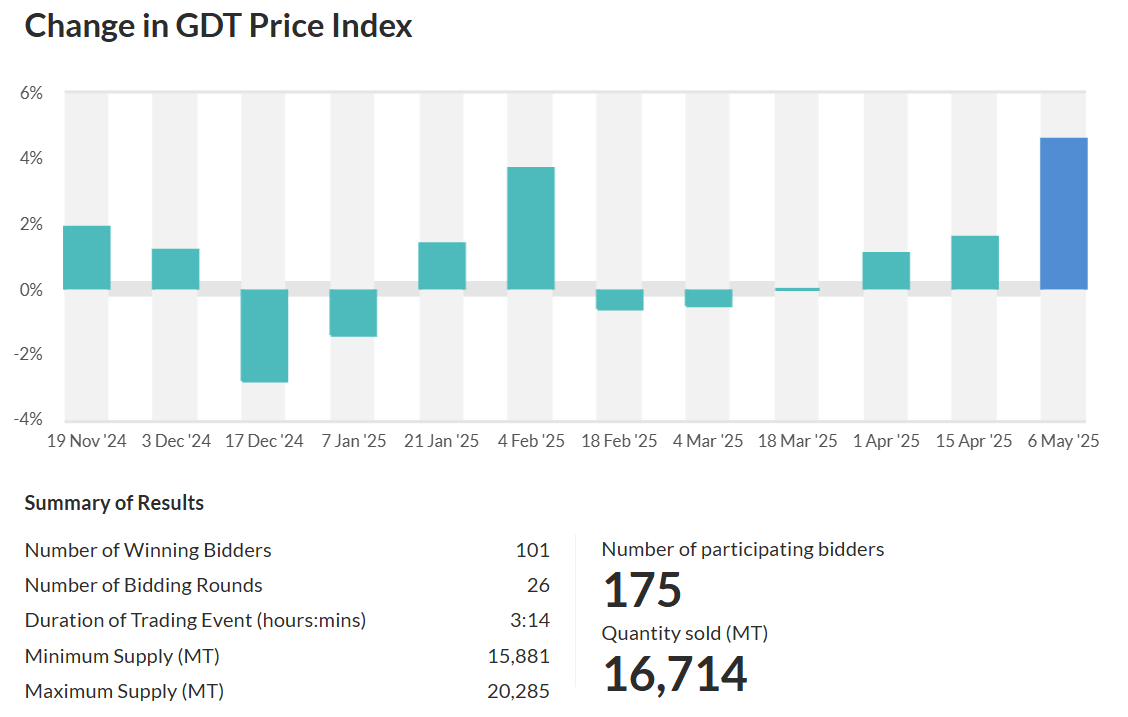Click the 15 Apr '25 bar
This screenshot has width=1128, height=717.
click(975, 263)
